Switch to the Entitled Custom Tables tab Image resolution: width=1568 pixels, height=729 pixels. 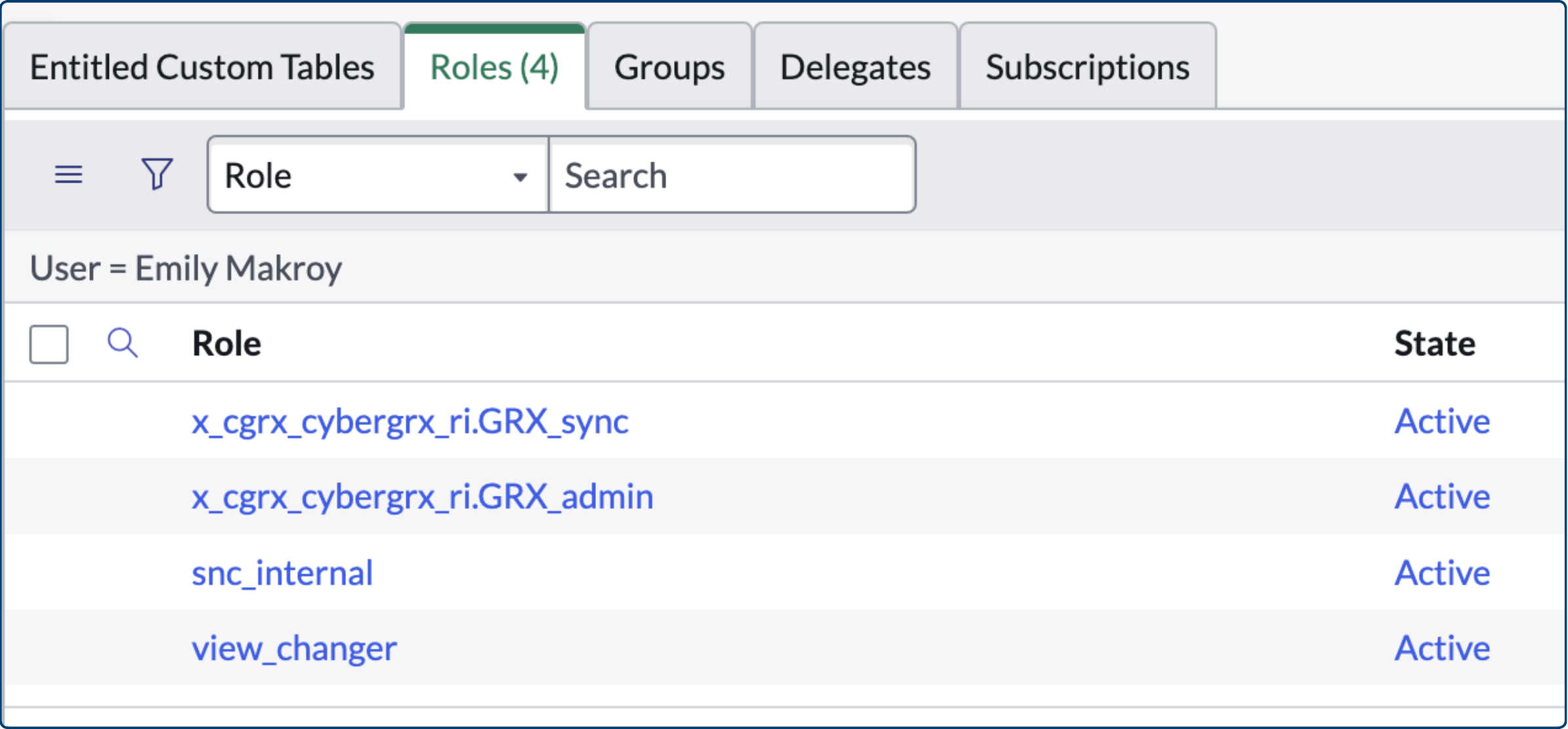pyautogui.click(x=203, y=66)
